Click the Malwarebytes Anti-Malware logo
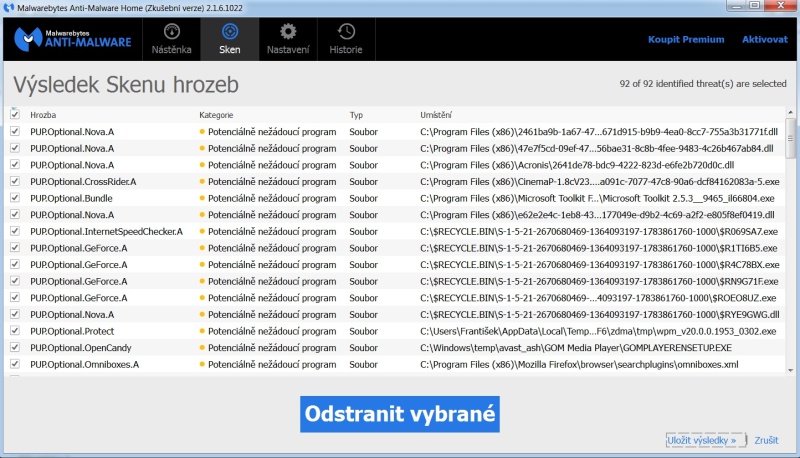The image size is (800, 458). (72, 39)
